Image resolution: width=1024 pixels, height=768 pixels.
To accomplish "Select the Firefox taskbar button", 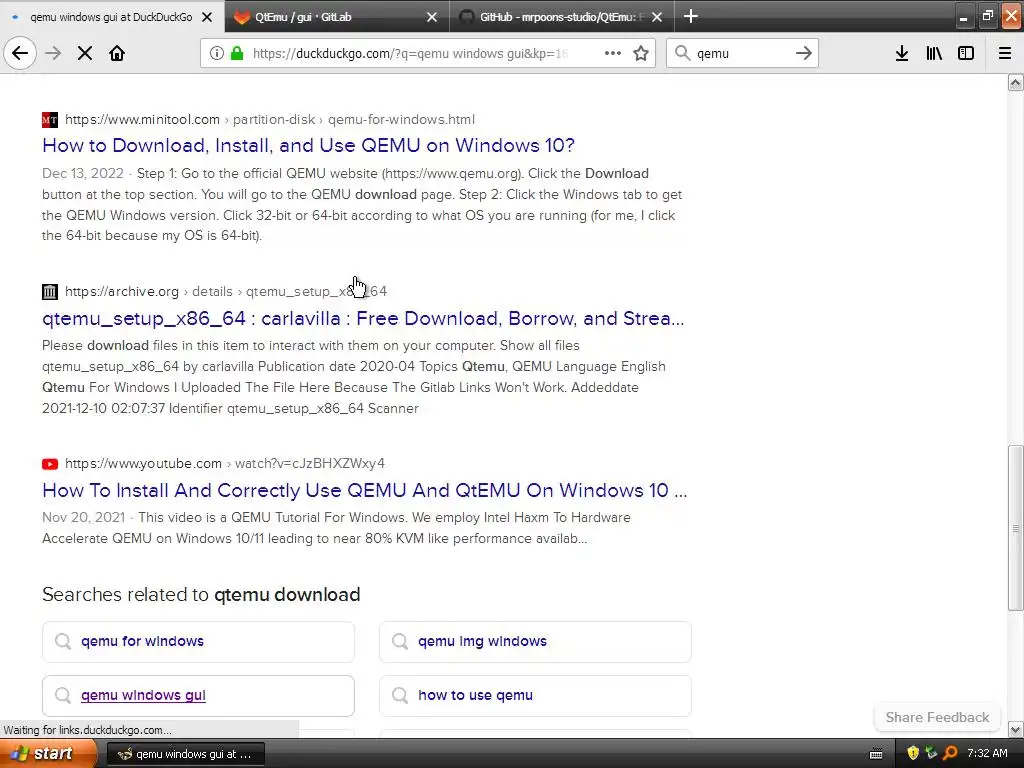I will coord(185,754).
